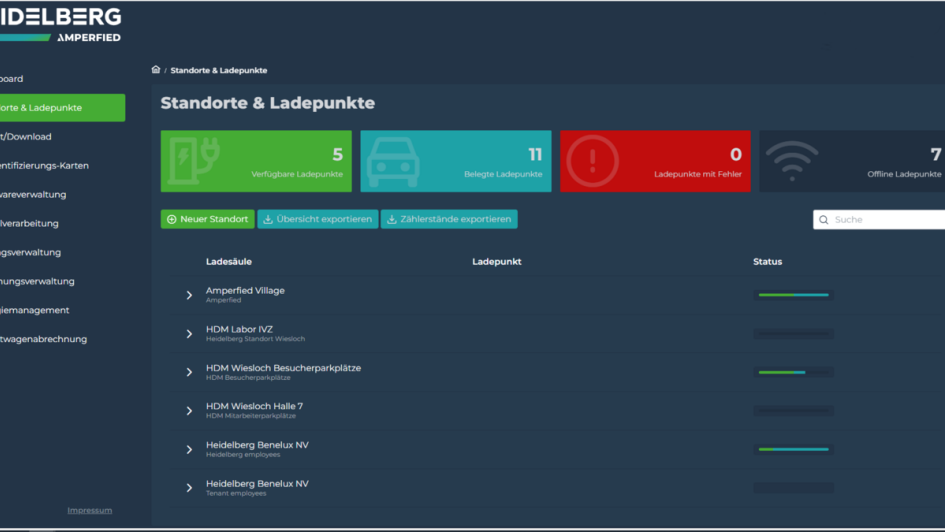Image resolution: width=945 pixels, height=532 pixels.
Task: Click HDM Wiesloch Besucherparkplätze name
Action: coord(283,368)
